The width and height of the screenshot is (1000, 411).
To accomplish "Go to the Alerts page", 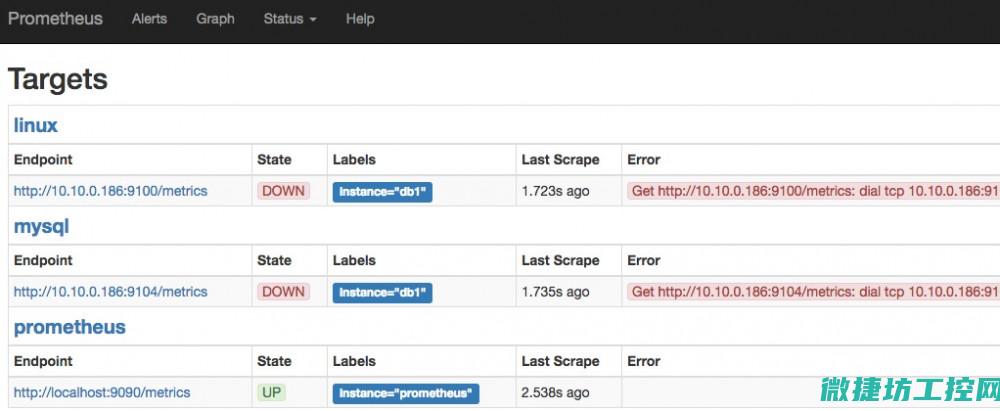I will point(149,19).
